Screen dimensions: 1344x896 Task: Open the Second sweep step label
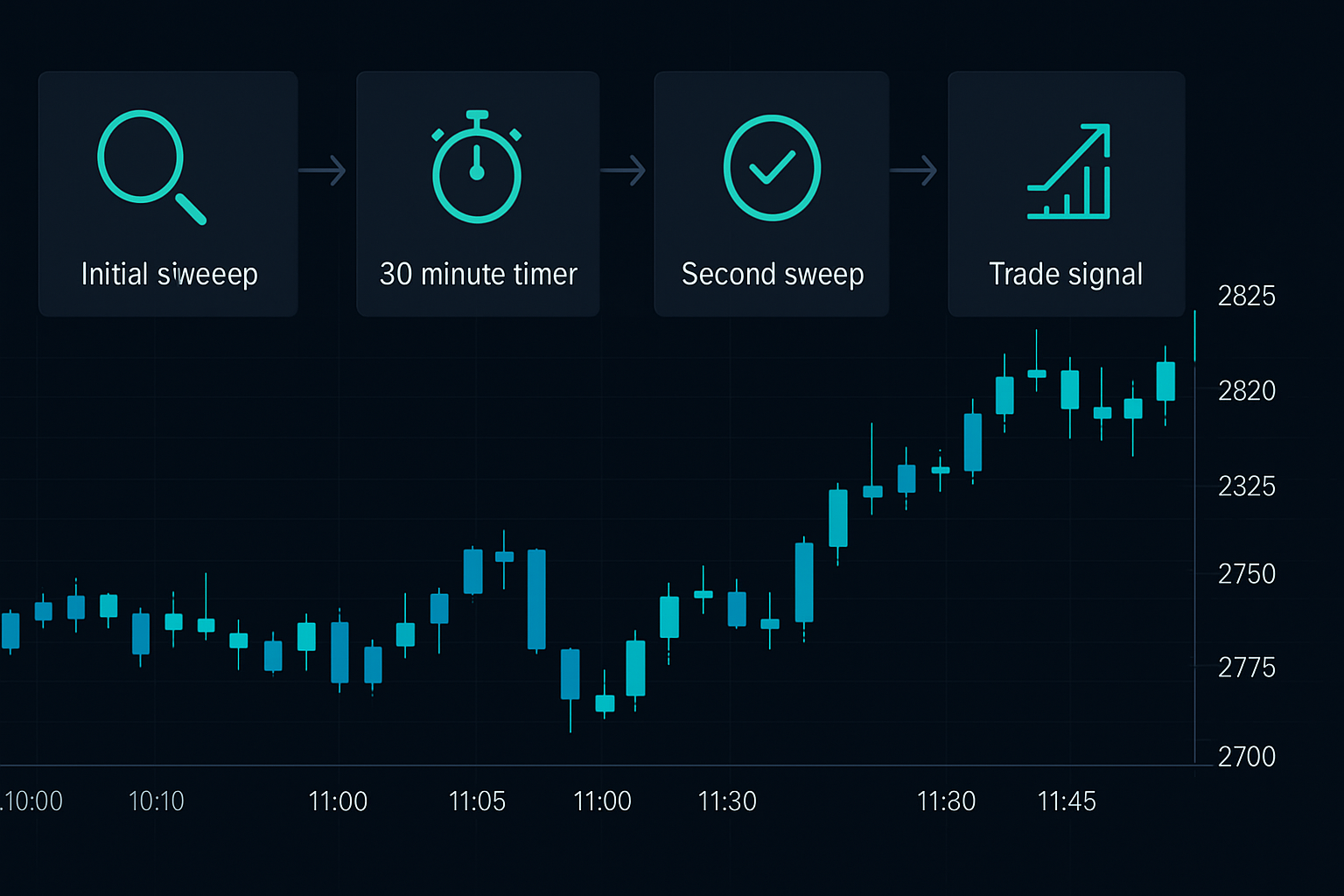(x=773, y=274)
